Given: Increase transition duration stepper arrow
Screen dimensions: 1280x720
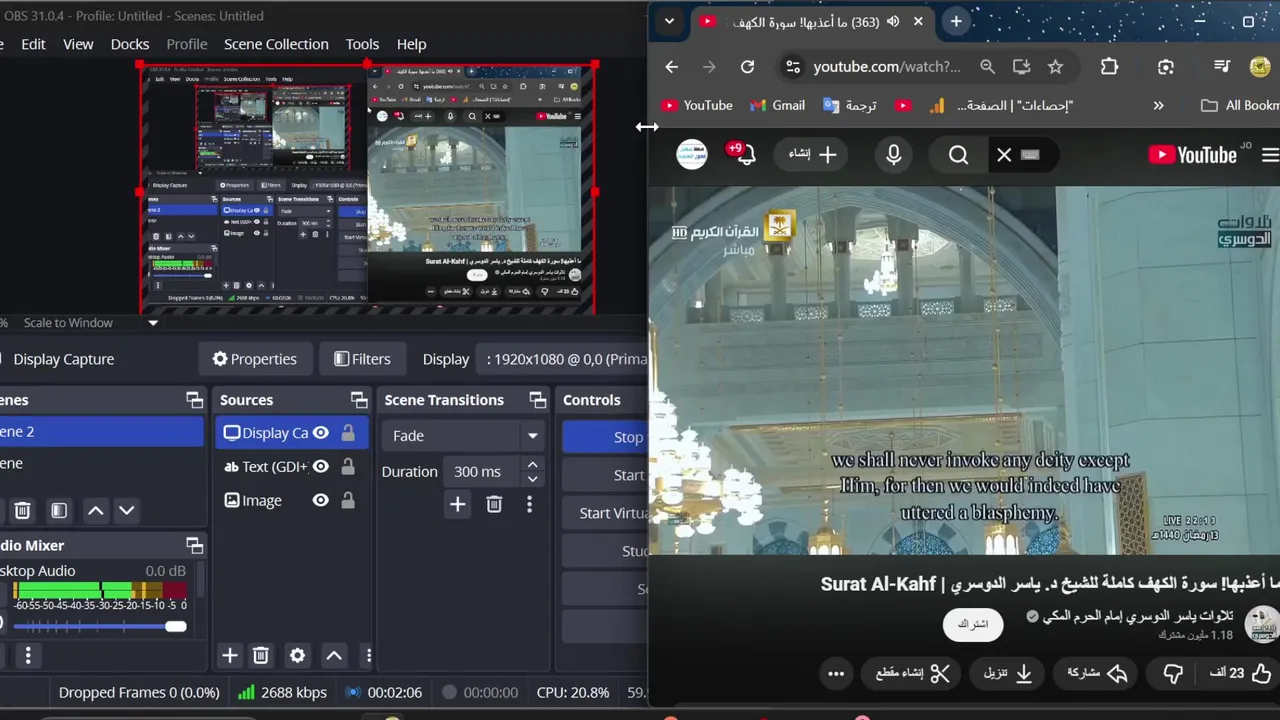Looking at the screenshot, I should point(533,465).
